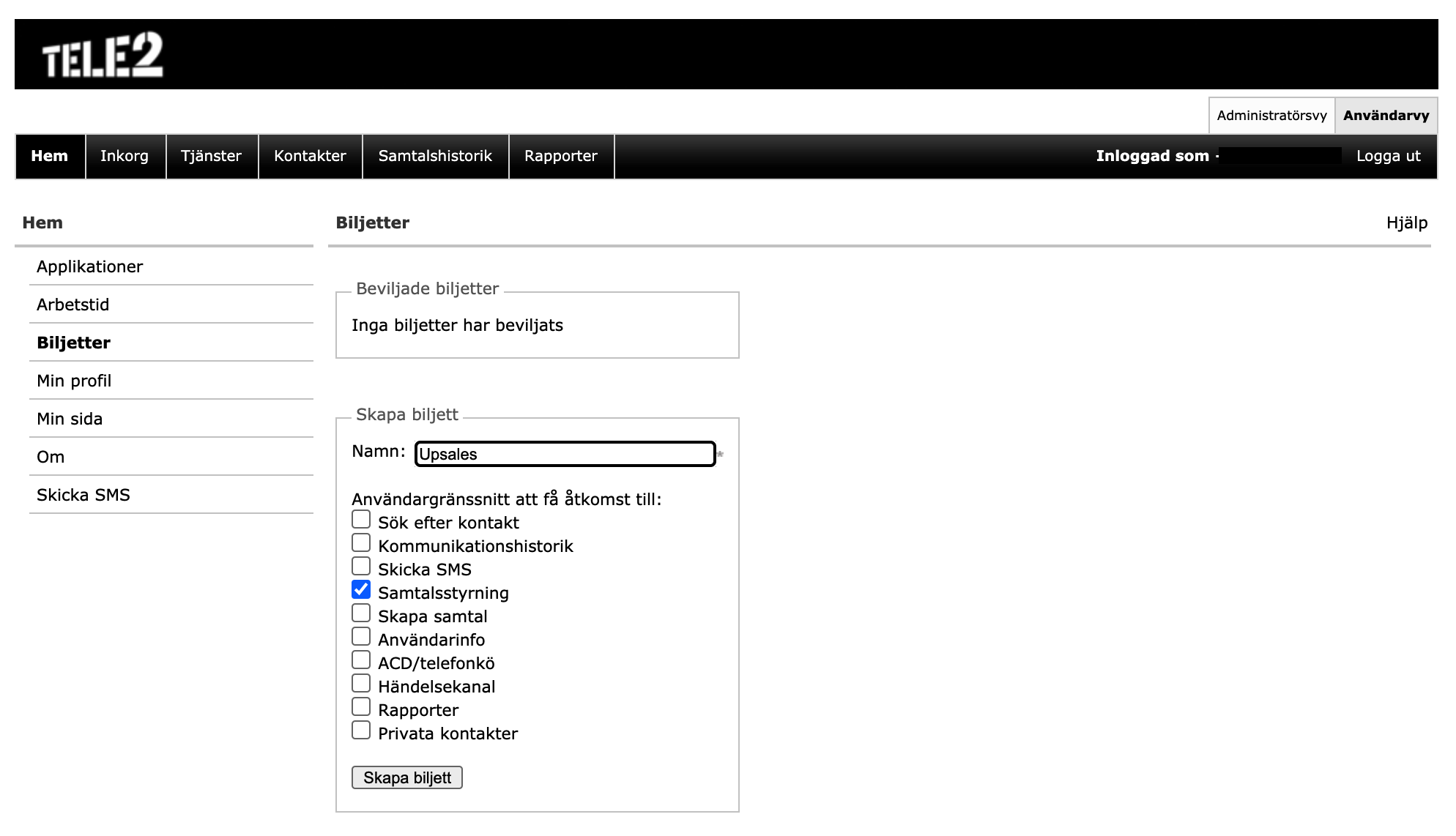Image resolution: width=1456 pixels, height=836 pixels.
Task: Select Biljetter in the sidebar
Action: tap(171, 343)
